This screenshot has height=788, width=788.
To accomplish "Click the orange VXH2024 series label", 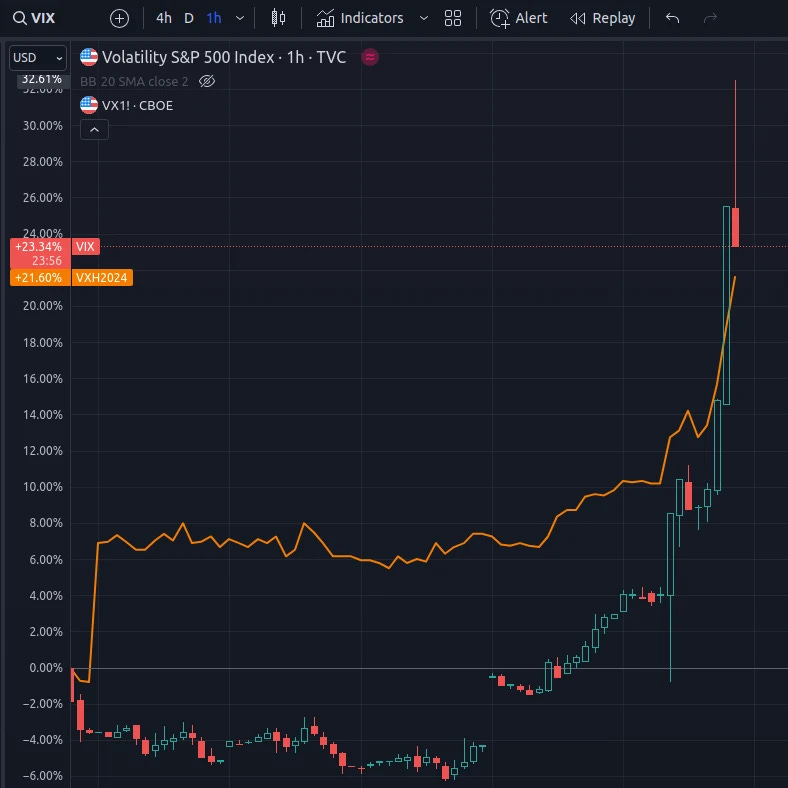I will (102, 277).
